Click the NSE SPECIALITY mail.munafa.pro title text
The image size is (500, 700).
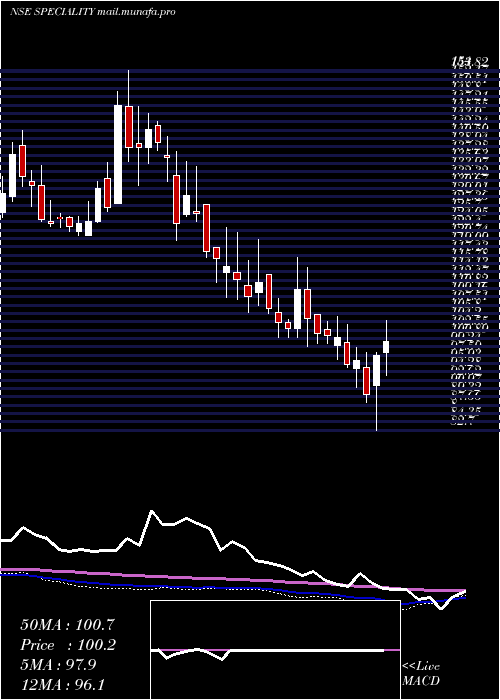92,12
